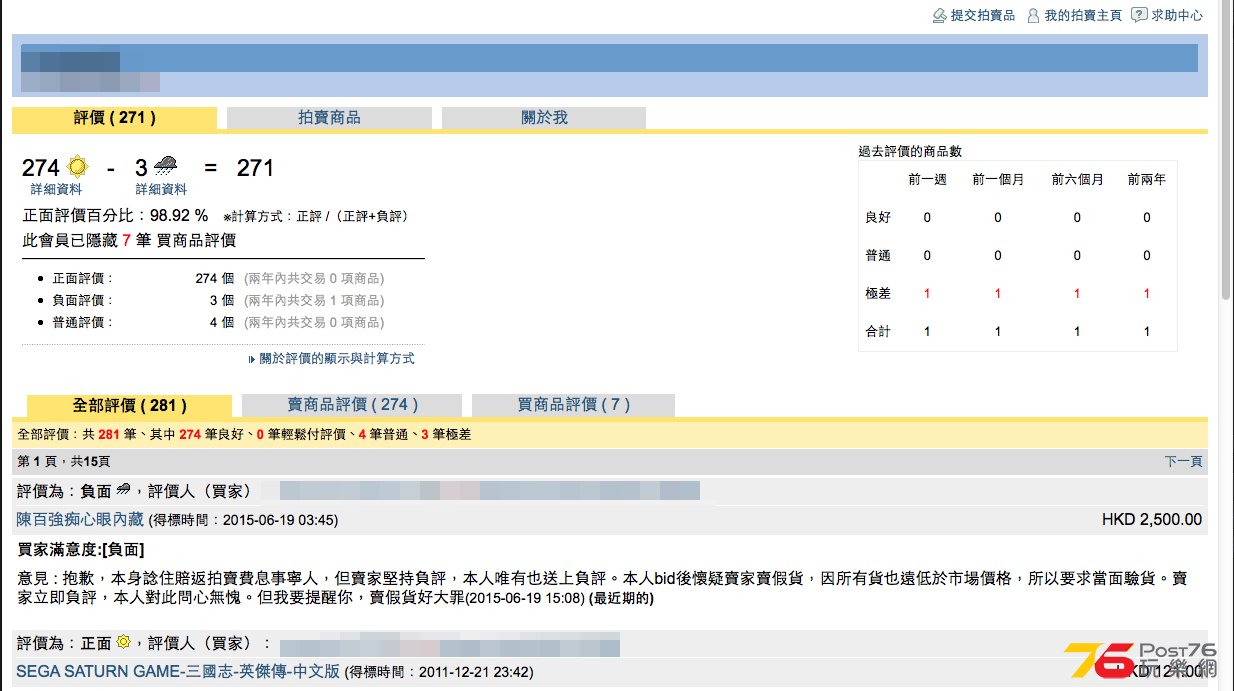
Task: Click the sun icon in the 正面 review header
Action: pos(123,642)
